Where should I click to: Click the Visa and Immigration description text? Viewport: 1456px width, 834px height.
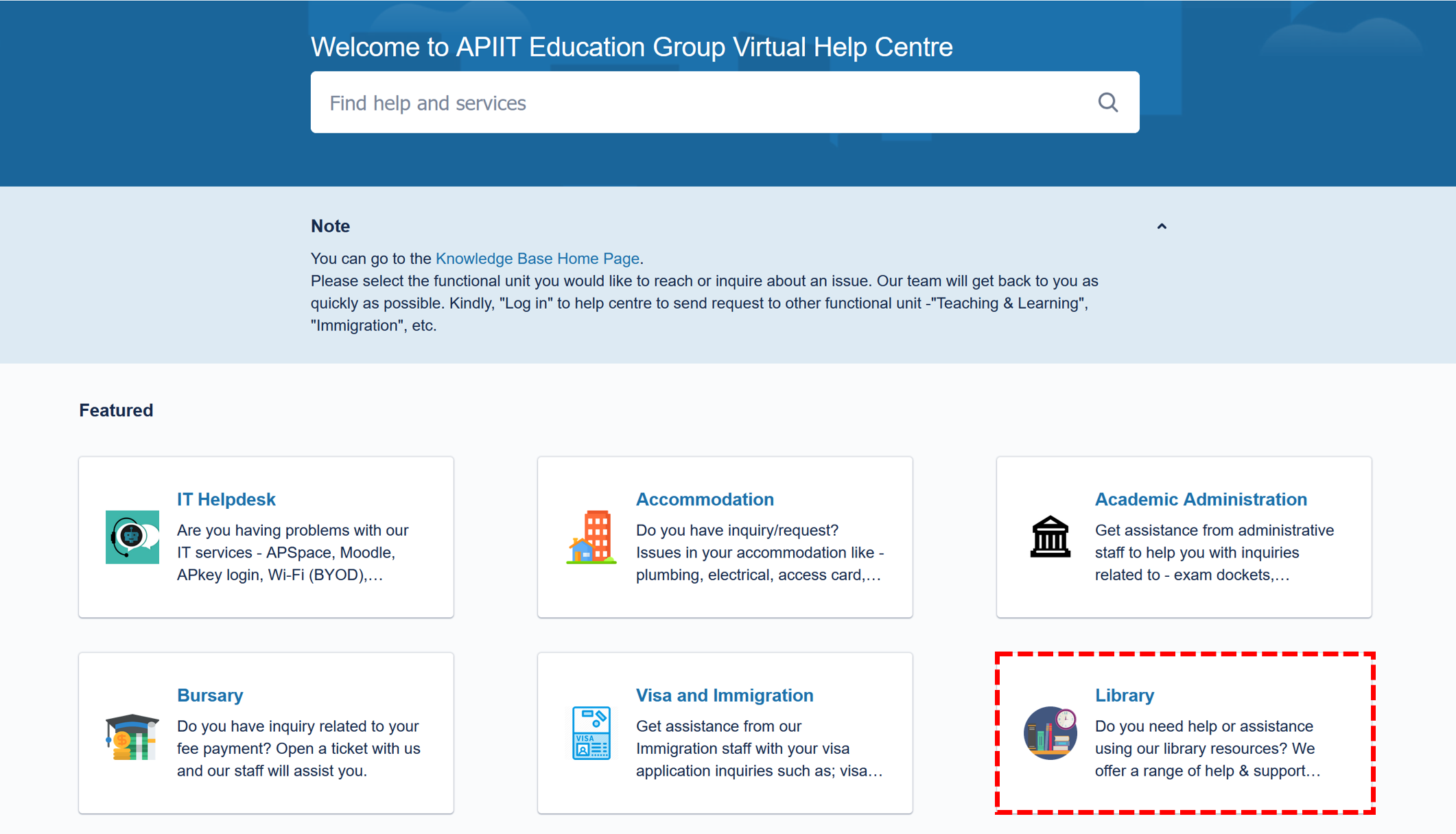pos(759,748)
